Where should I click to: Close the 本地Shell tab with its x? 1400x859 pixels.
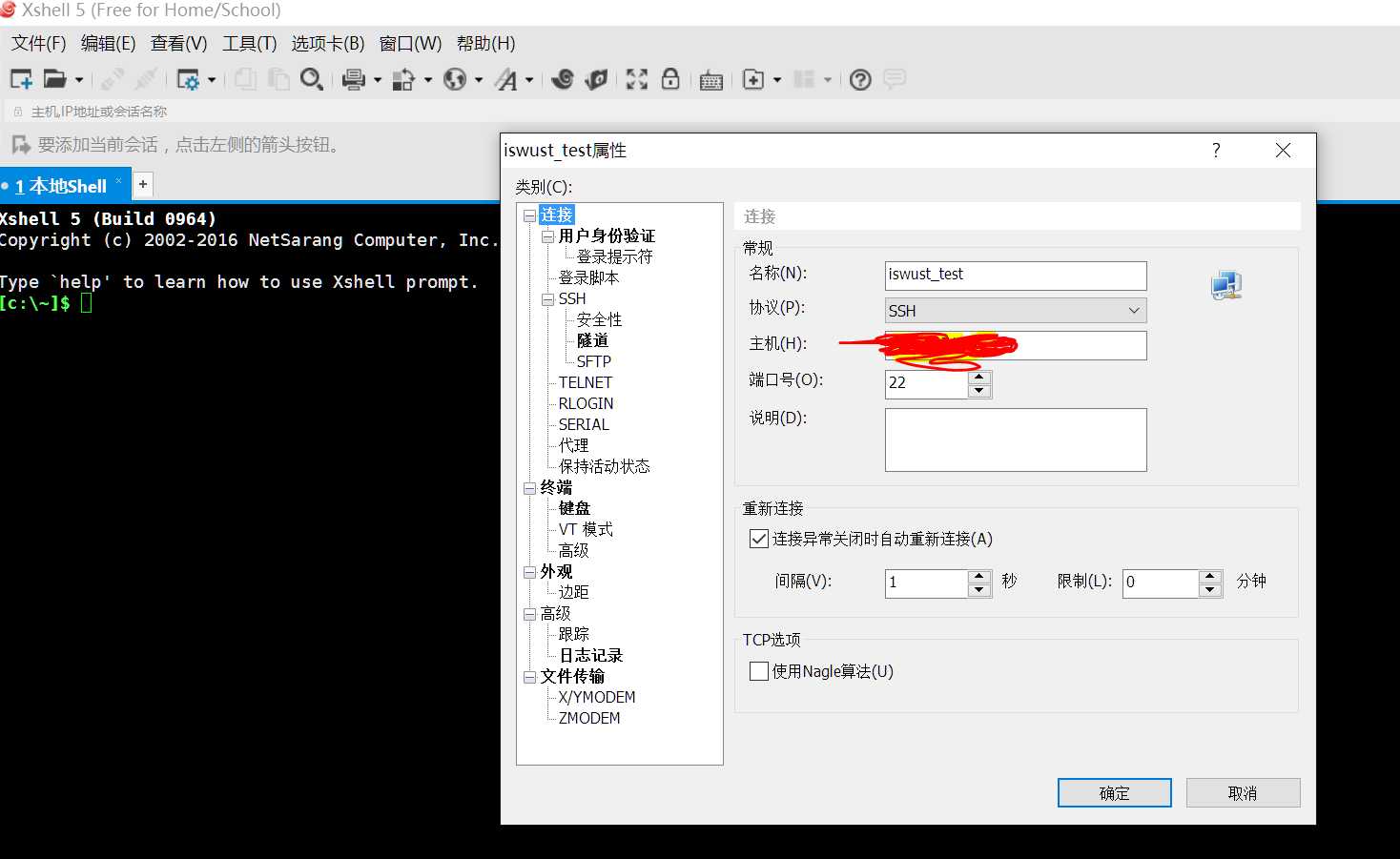119,180
